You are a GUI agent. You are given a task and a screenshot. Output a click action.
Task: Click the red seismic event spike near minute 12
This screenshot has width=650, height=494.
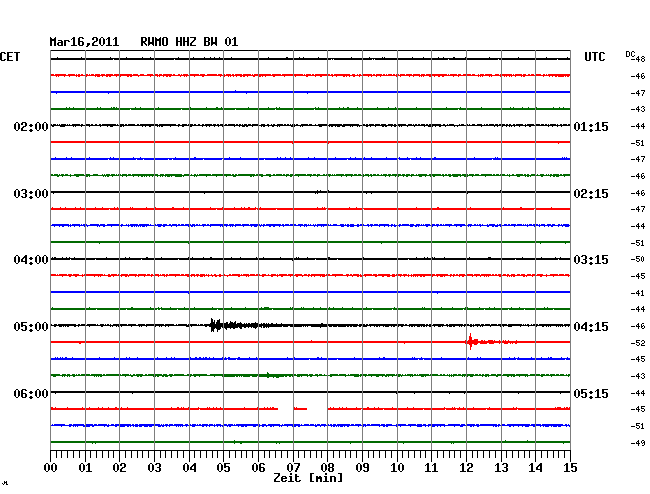tap(471, 342)
